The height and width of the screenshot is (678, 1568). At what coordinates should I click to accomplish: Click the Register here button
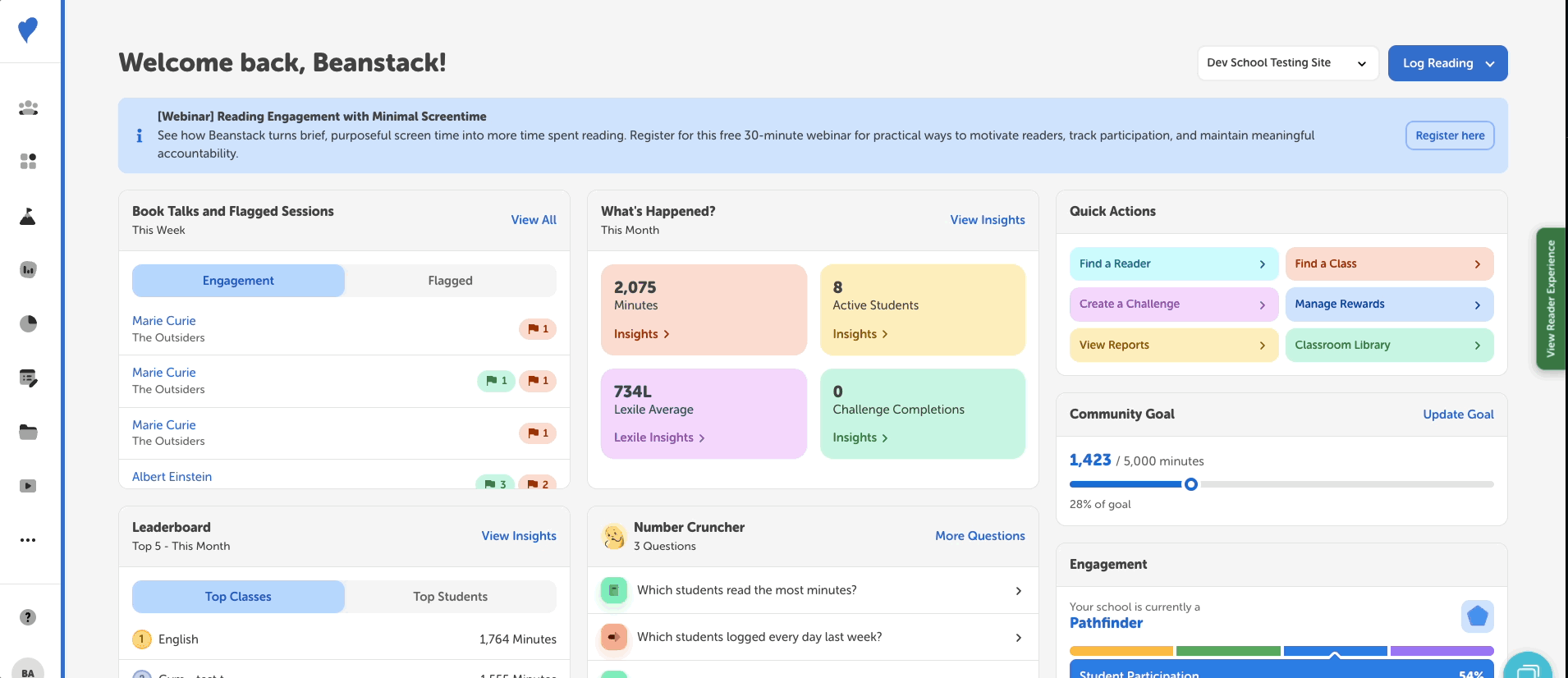coord(1450,135)
